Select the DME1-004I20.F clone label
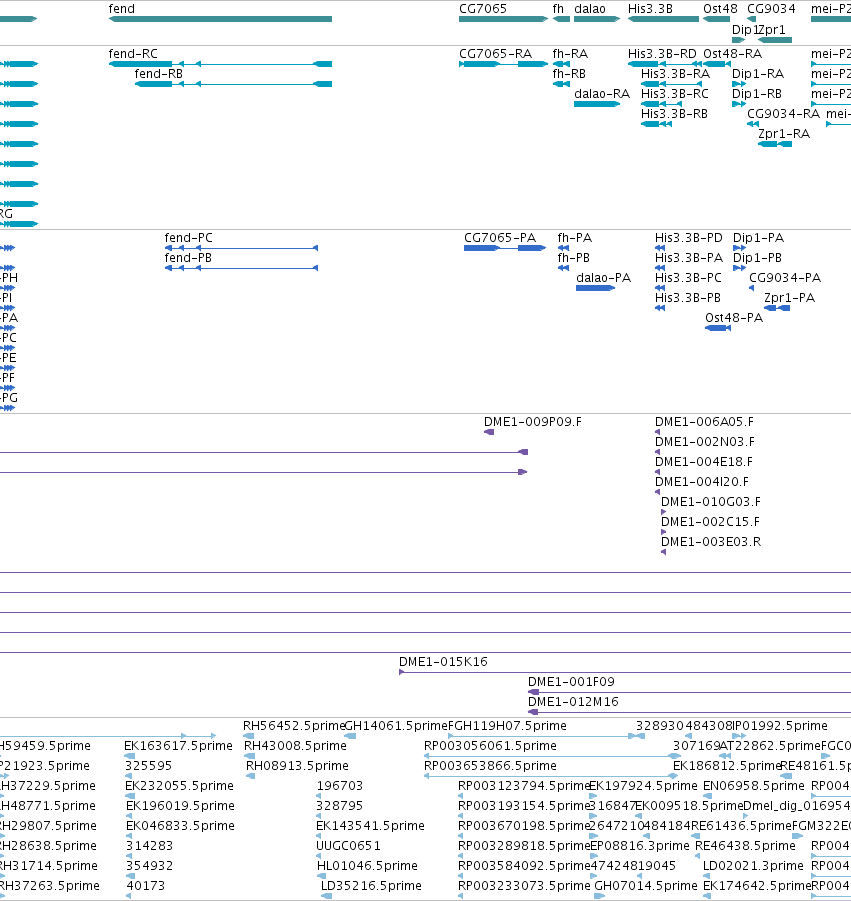 pyautogui.click(x=702, y=482)
